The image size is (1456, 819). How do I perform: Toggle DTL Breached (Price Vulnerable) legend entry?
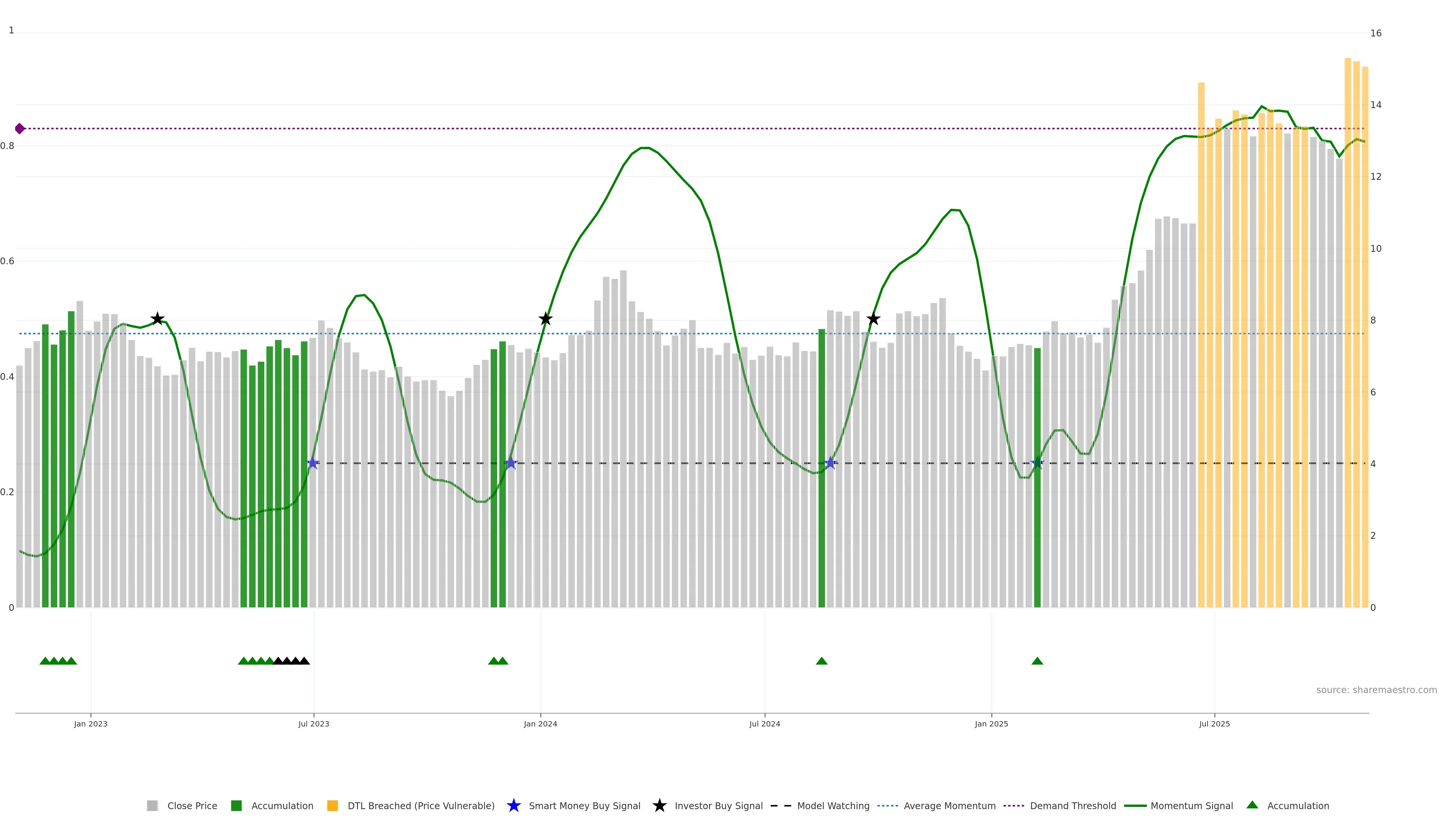tap(420, 806)
